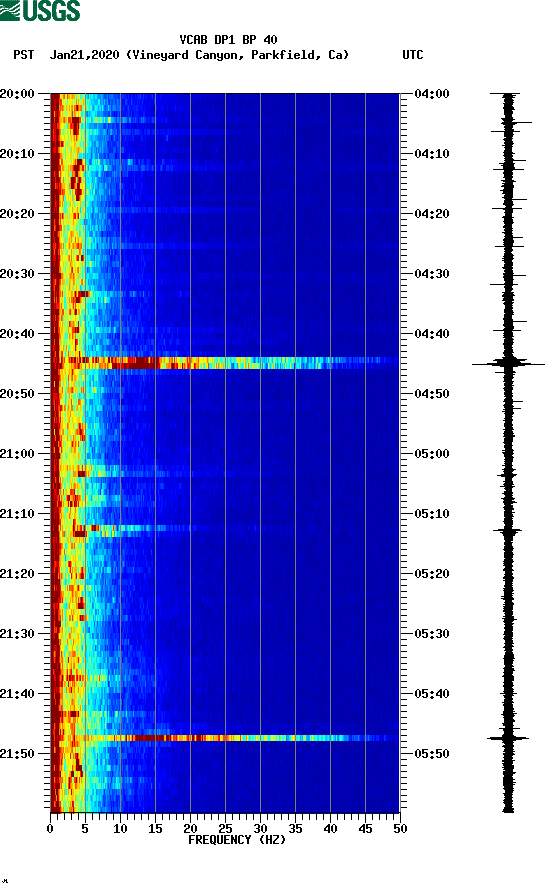This screenshot has width=552, height=892.
Task: Click the '20:00' PST time label
Action: pyautogui.click(x=18, y=94)
